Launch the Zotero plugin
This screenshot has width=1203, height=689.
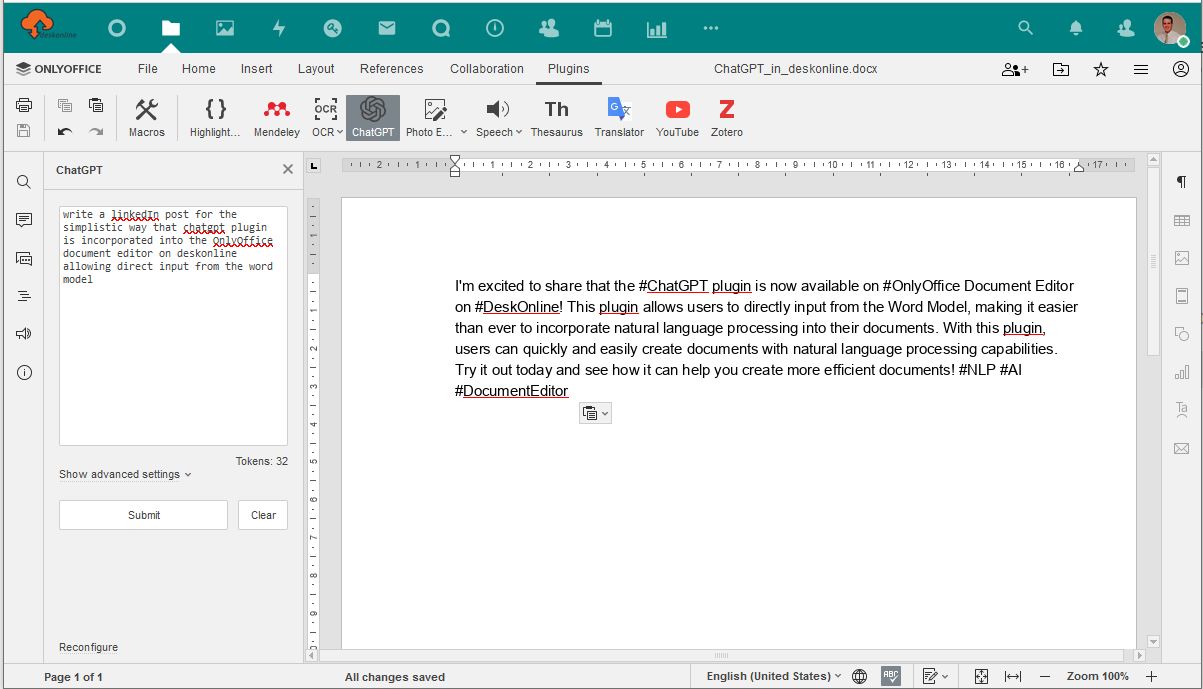pyautogui.click(x=726, y=115)
